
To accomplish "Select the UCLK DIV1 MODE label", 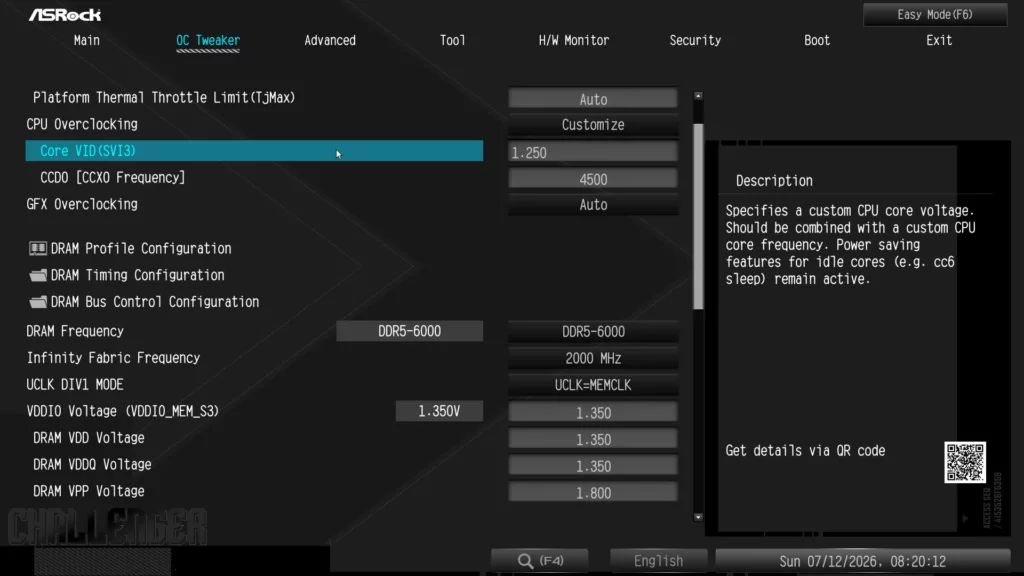I will tap(75, 385).
